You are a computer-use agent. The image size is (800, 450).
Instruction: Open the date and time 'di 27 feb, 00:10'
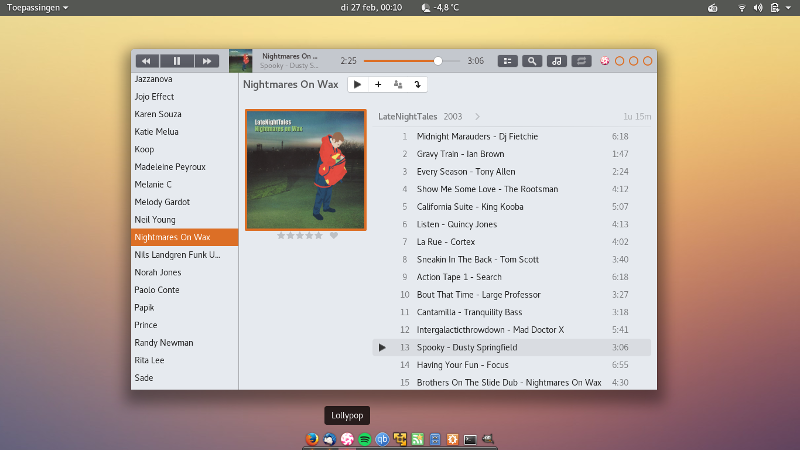(x=371, y=8)
